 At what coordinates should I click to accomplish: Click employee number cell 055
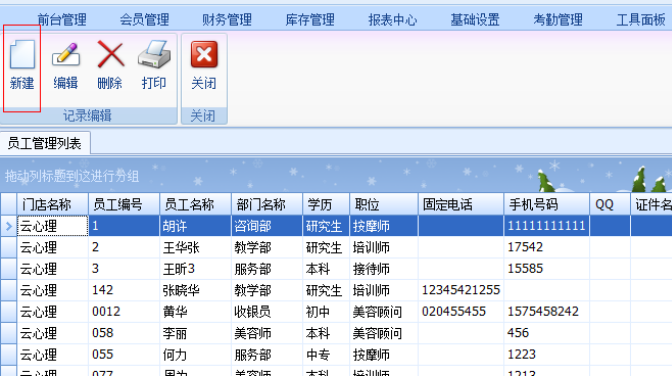[124, 354]
